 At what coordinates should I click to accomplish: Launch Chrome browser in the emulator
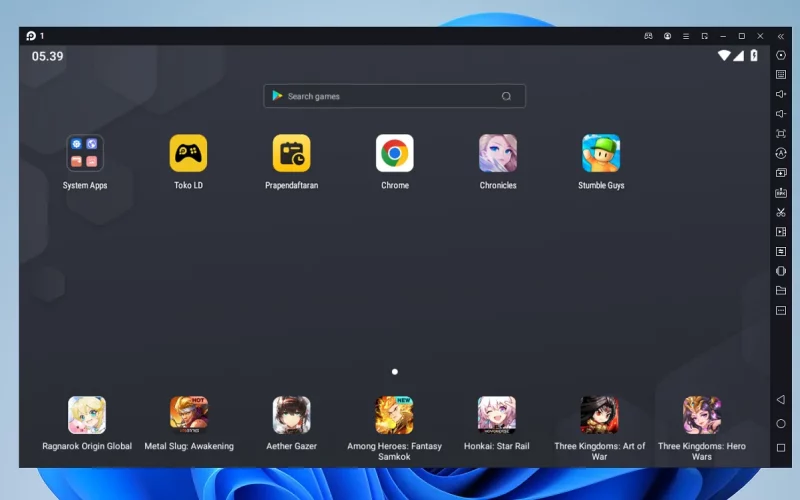point(395,153)
